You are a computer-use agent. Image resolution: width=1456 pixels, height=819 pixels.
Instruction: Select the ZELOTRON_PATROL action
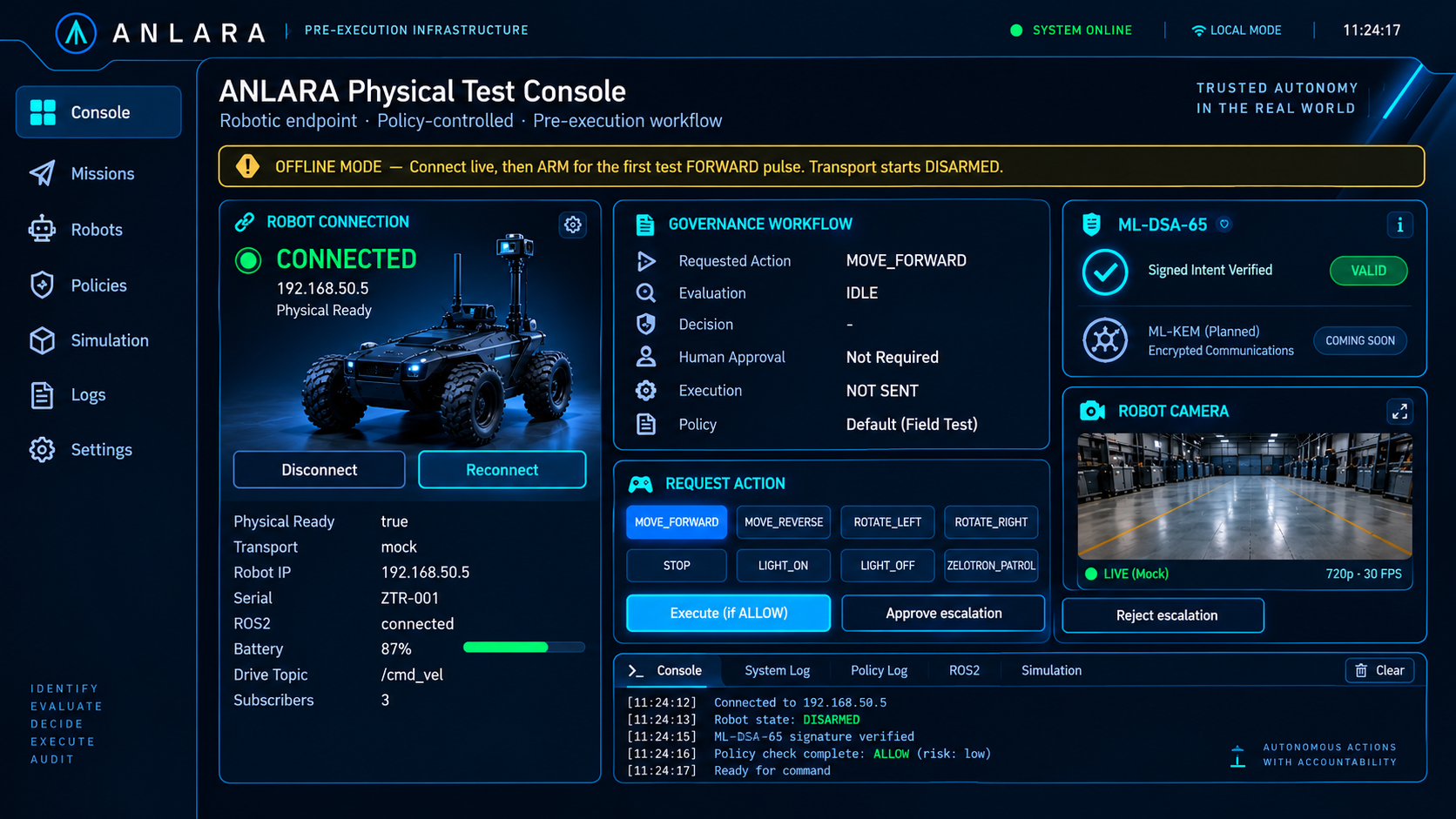point(991,566)
